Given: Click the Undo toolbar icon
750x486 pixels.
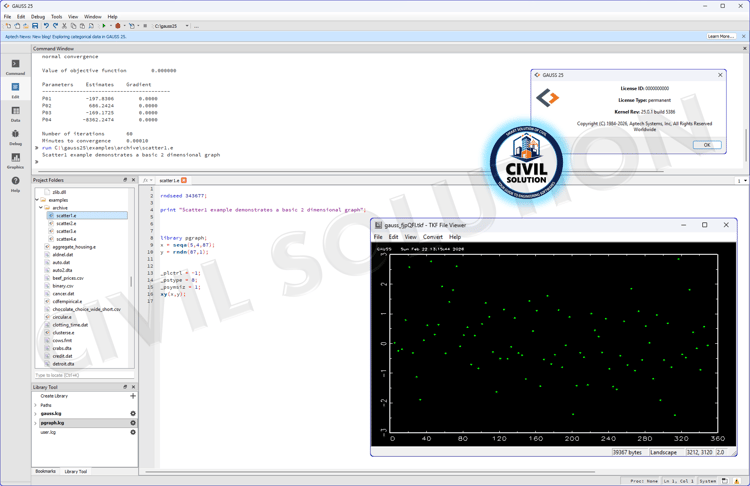Looking at the screenshot, I should click(46, 26).
